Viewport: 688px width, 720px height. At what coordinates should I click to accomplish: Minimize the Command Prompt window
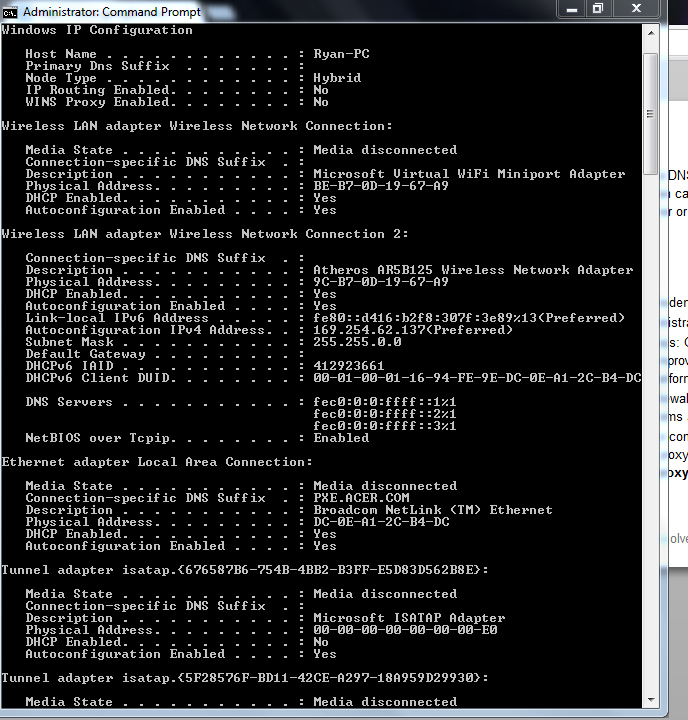click(x=571, y=9)
